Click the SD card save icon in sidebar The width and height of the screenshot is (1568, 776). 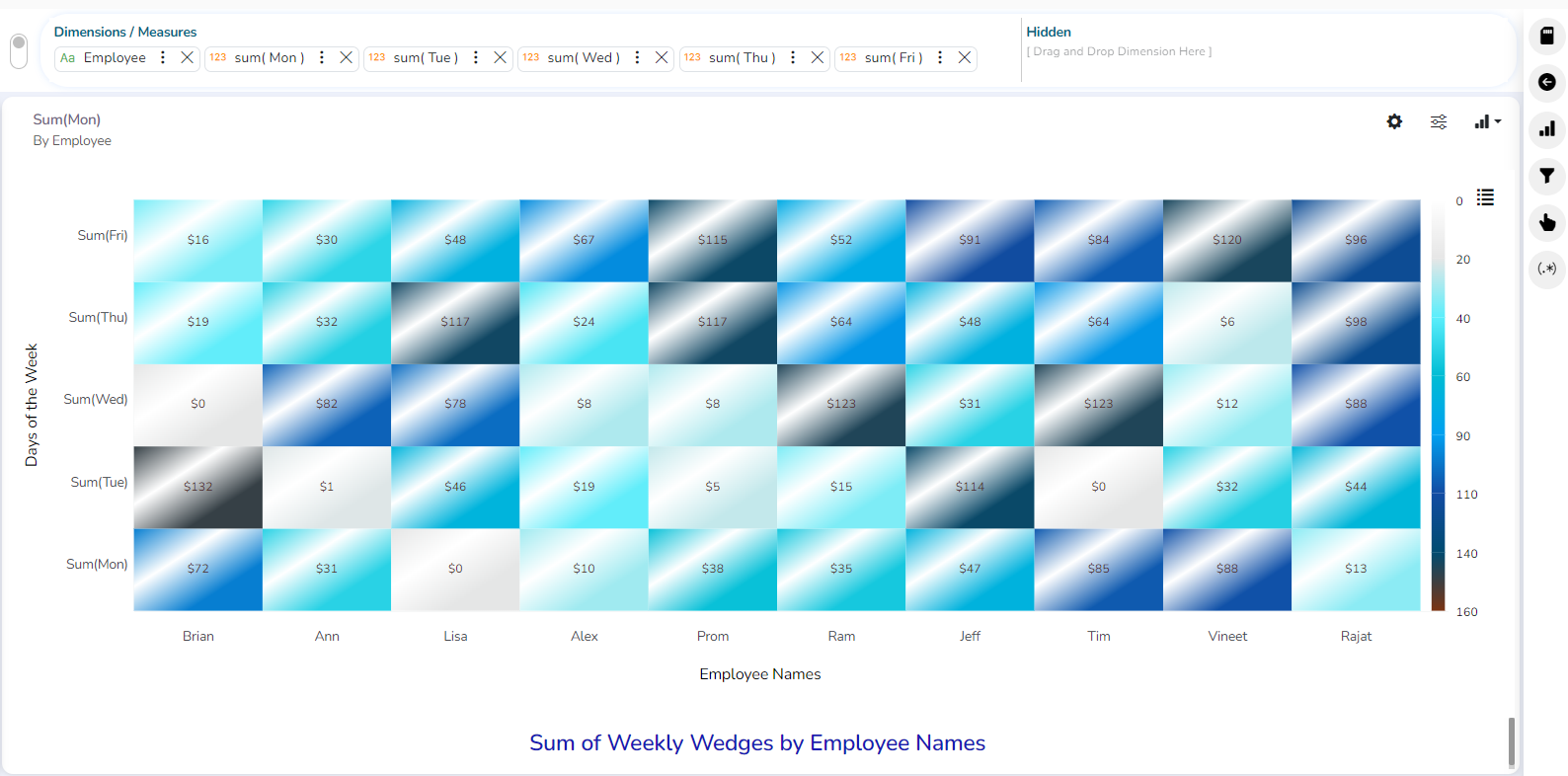(1546, 36)
